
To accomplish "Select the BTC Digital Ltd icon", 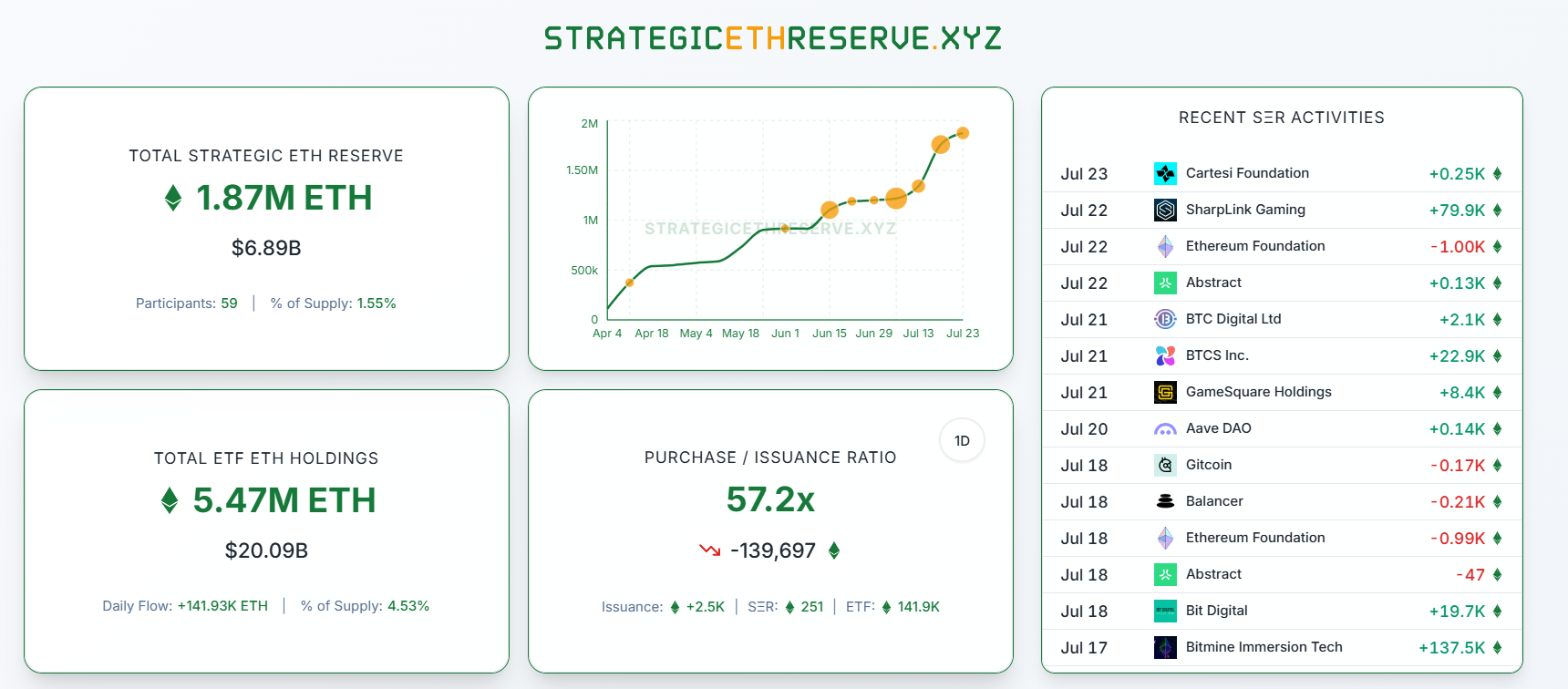I will click(x=1164, y=318).
